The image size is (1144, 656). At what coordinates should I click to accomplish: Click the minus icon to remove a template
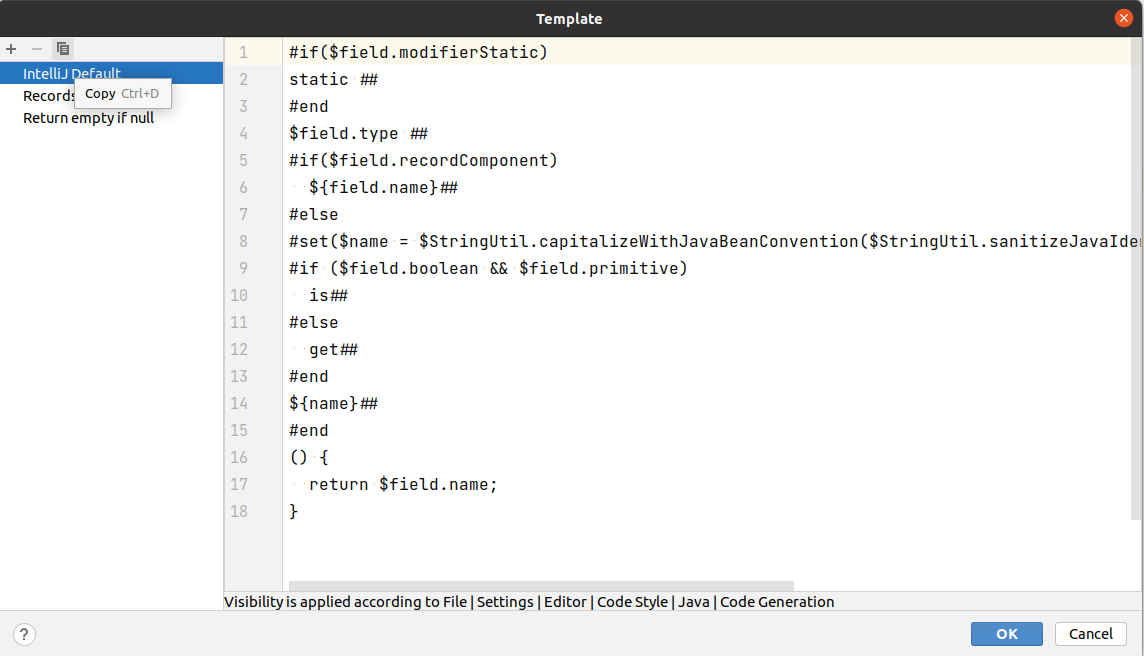(36, 48)
